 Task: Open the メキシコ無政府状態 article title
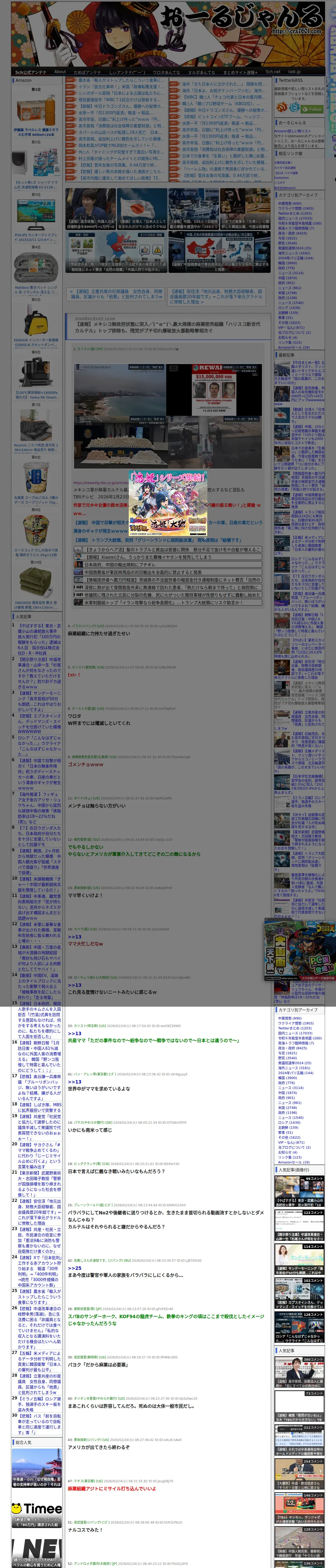pyautogui.click(x=167, y=327)
